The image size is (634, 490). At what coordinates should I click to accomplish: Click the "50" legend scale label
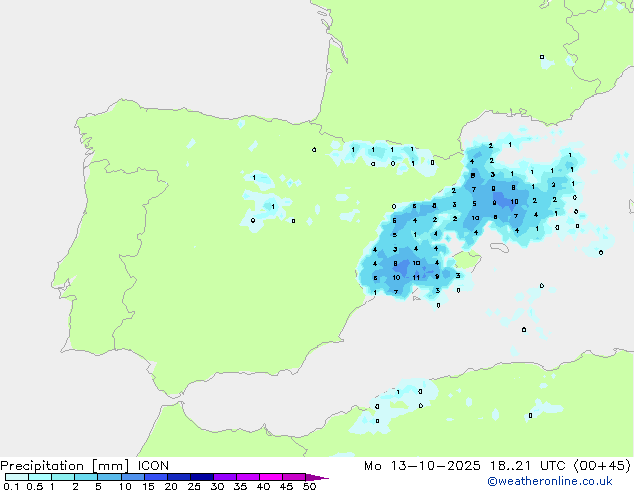(309, 487)
